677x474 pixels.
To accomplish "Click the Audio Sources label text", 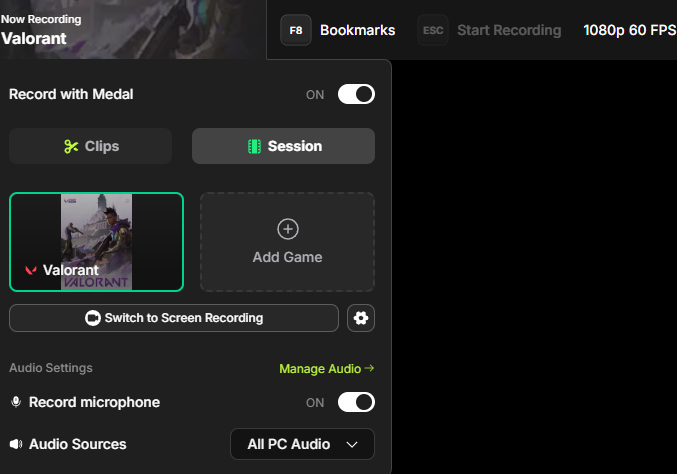I will (x=78, y=444).
